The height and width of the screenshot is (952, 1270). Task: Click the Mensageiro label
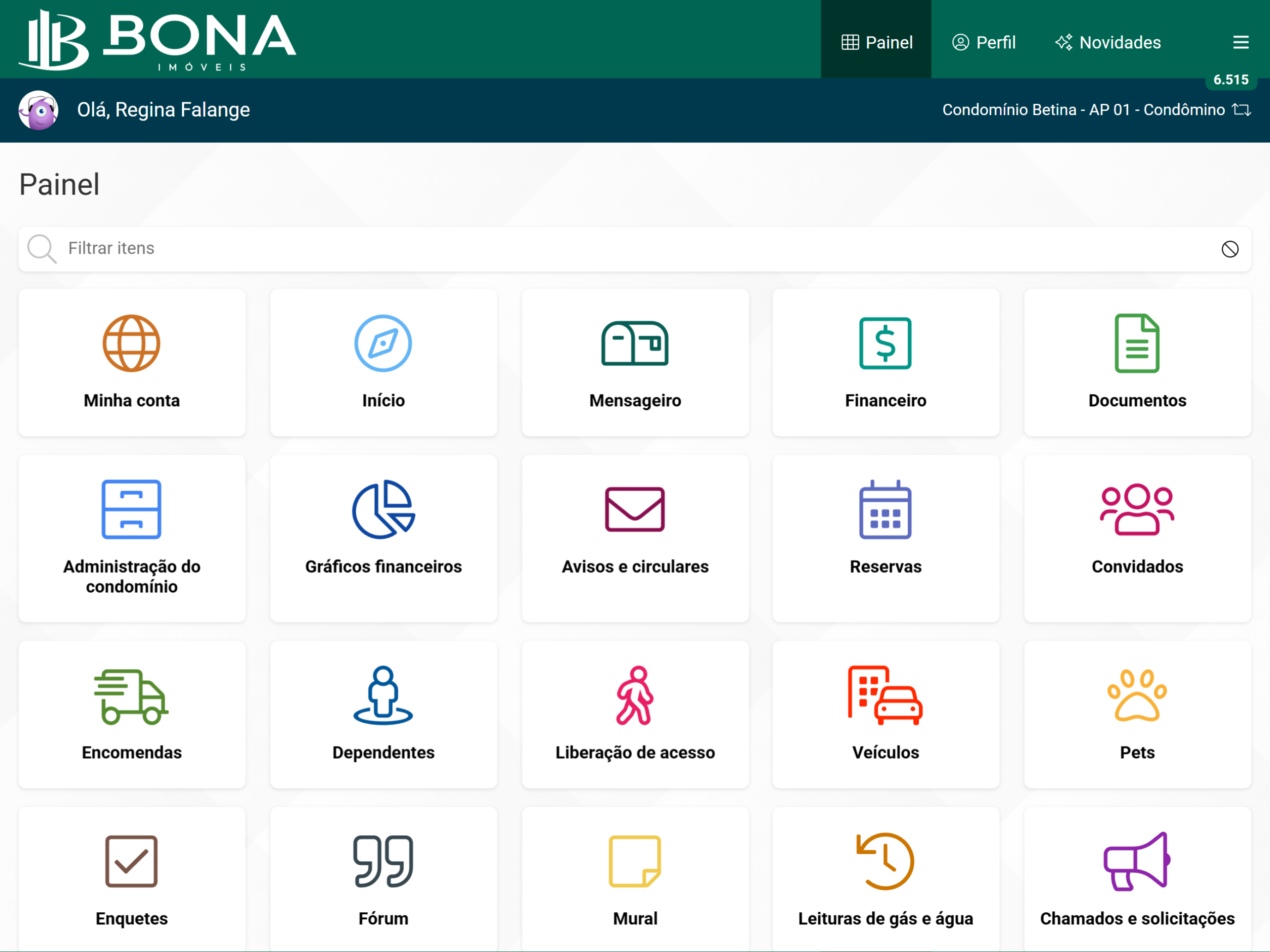coord(635,400)
